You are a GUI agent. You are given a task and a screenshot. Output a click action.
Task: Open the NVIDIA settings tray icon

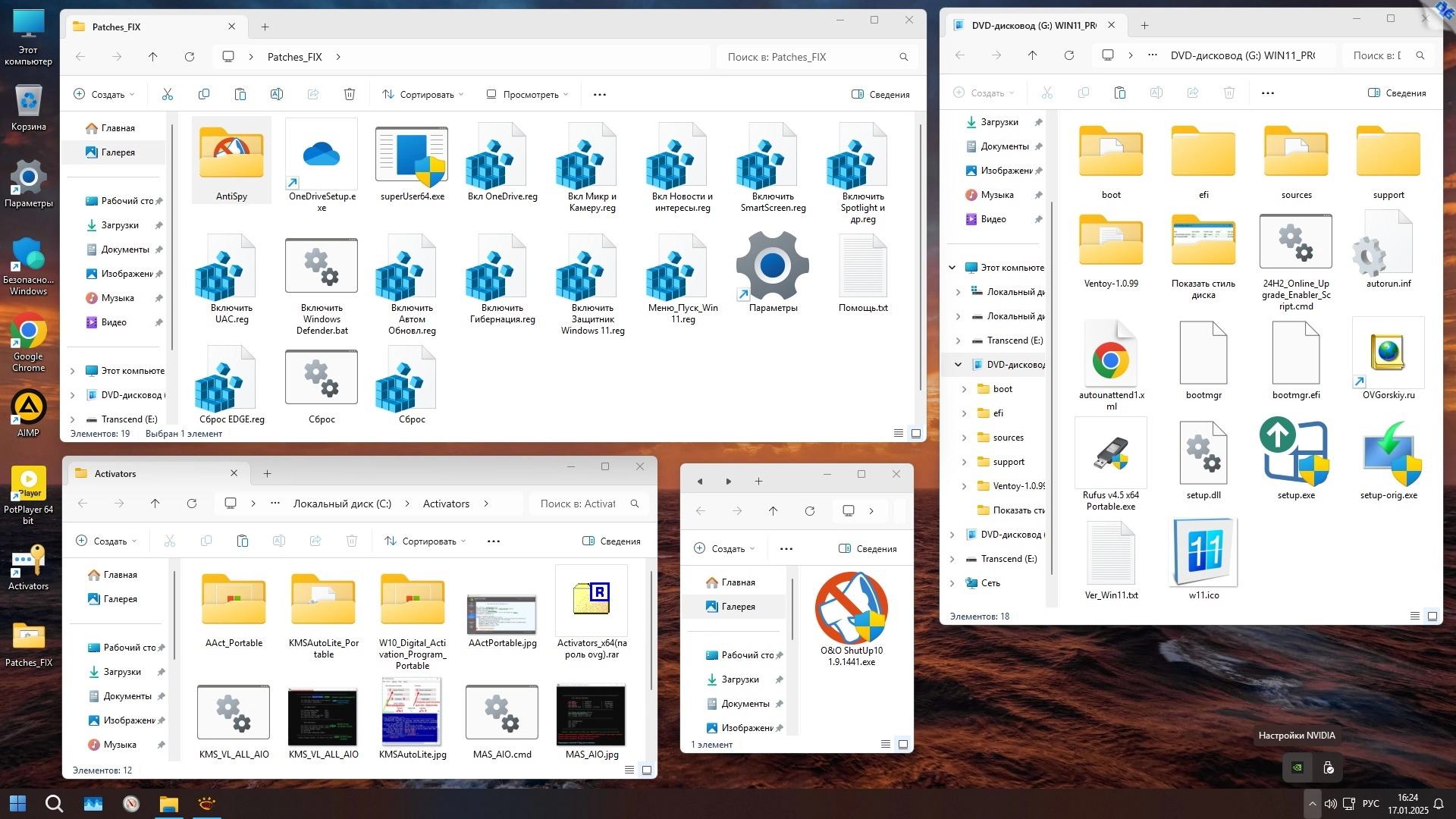point(1298,767)
